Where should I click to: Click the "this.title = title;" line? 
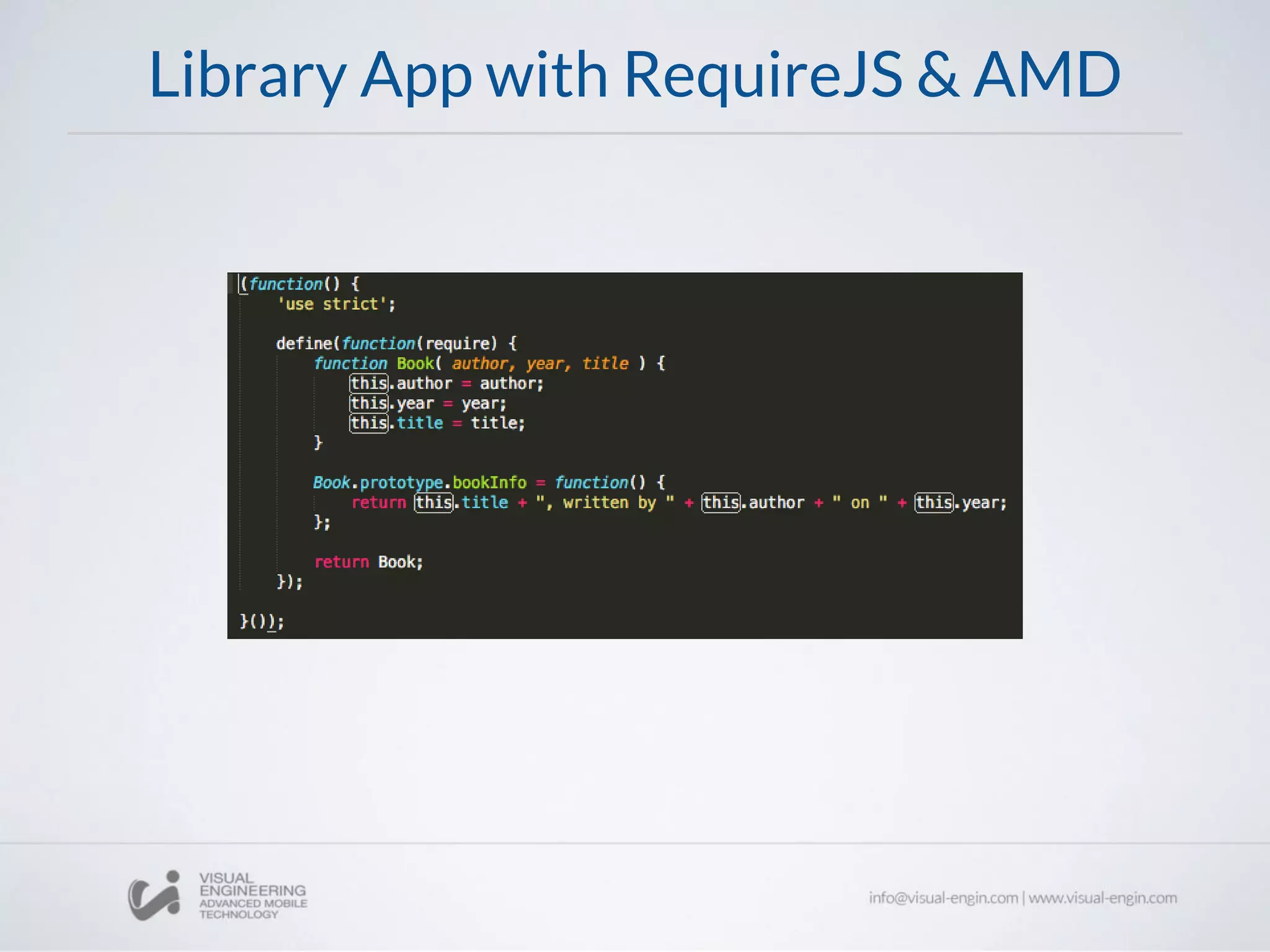coord(437,423)
